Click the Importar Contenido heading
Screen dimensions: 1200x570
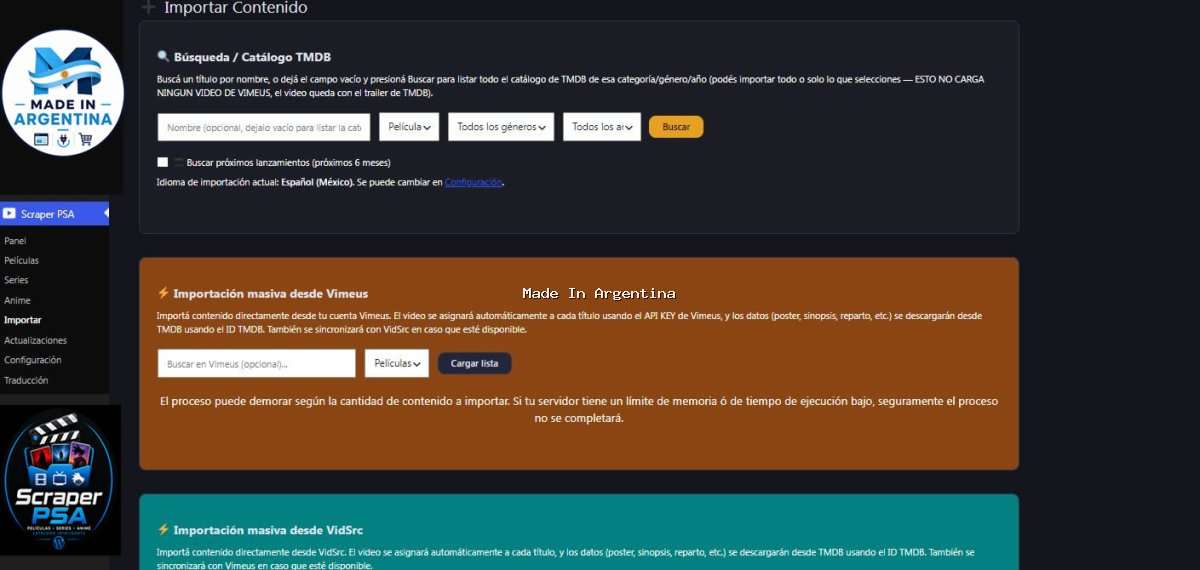pyautogui.click(x=236, y=7)
